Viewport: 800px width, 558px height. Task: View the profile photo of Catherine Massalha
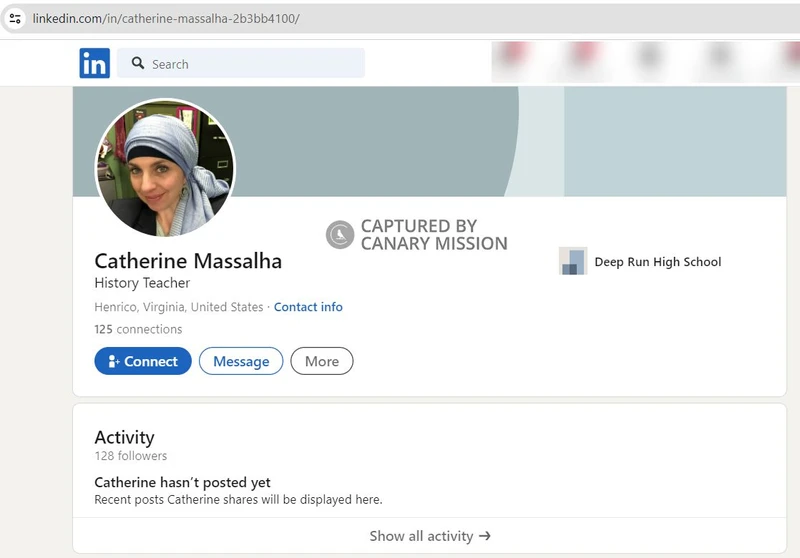click(x=165, y=168)
